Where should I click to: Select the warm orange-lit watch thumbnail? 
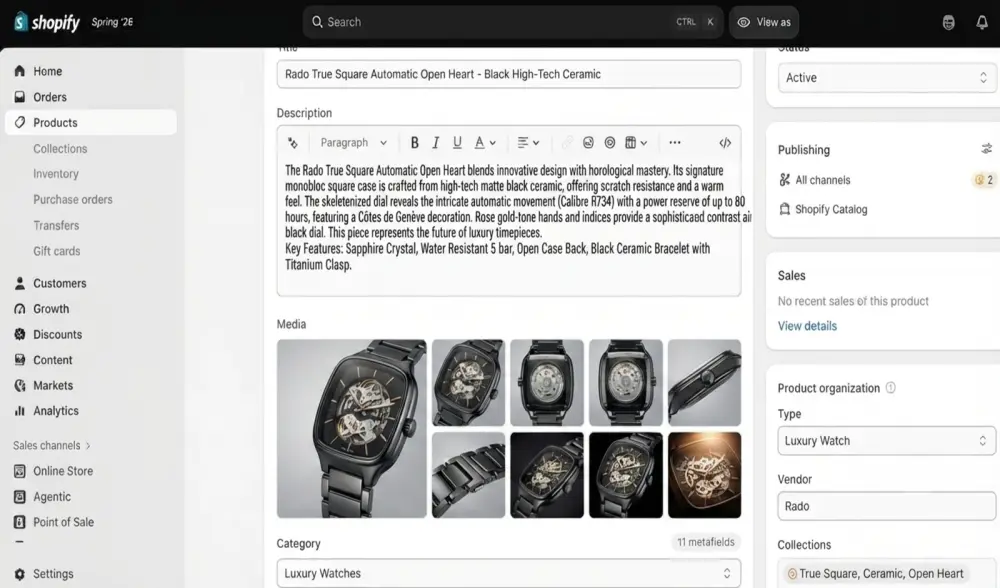704,475
